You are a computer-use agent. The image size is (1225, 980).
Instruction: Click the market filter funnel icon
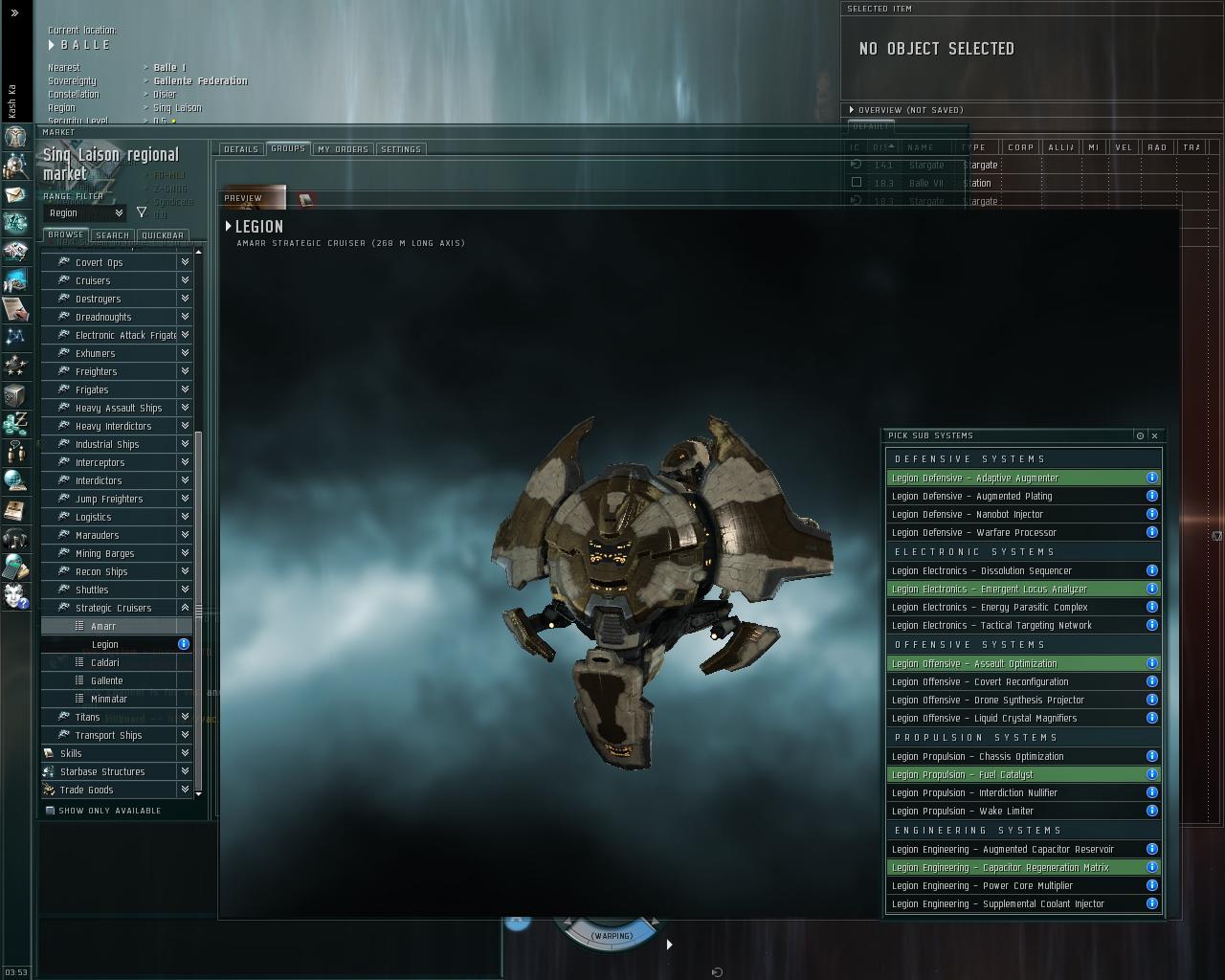(x=142, y=212)
